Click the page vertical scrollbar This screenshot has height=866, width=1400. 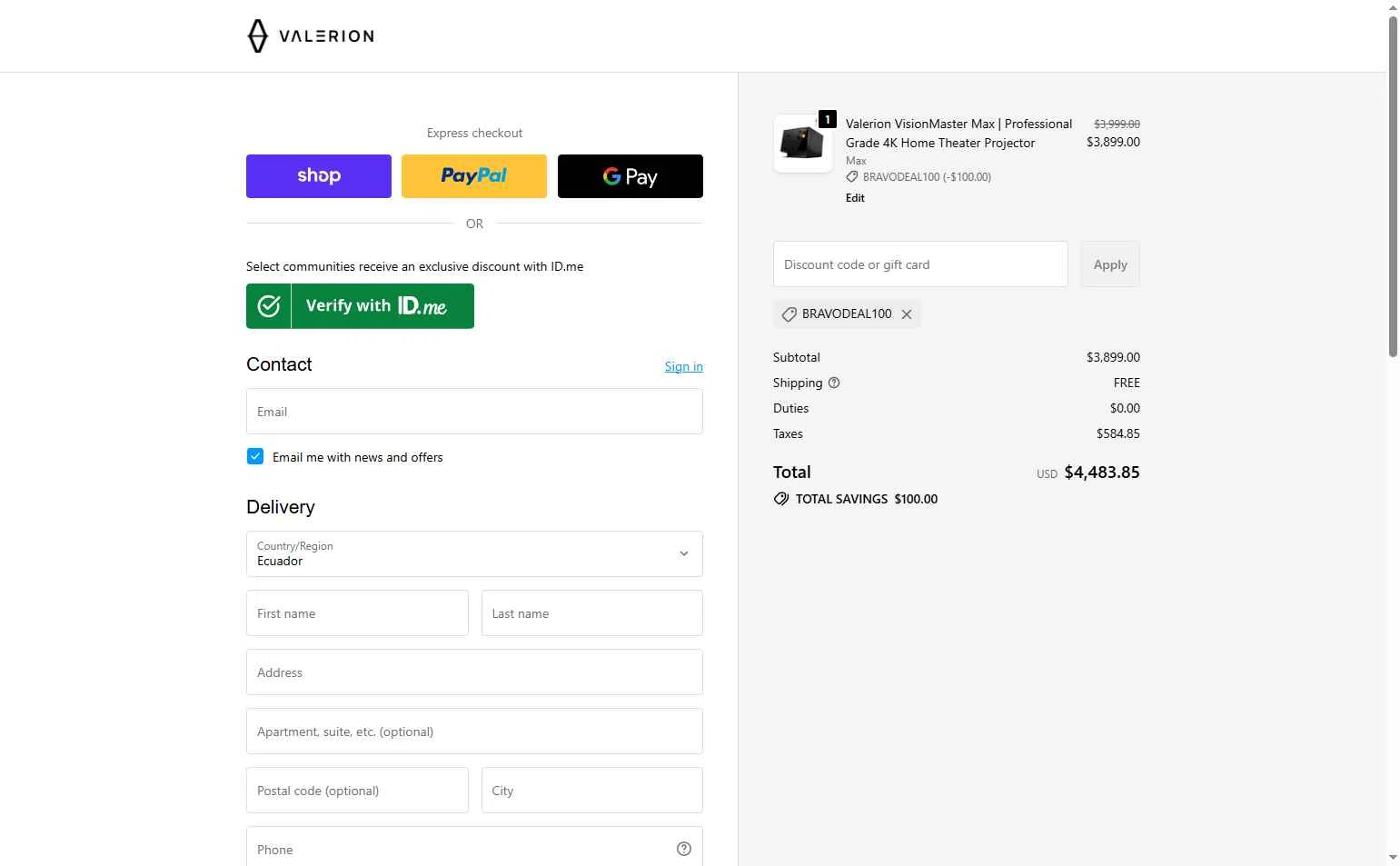click(1393, 186)
